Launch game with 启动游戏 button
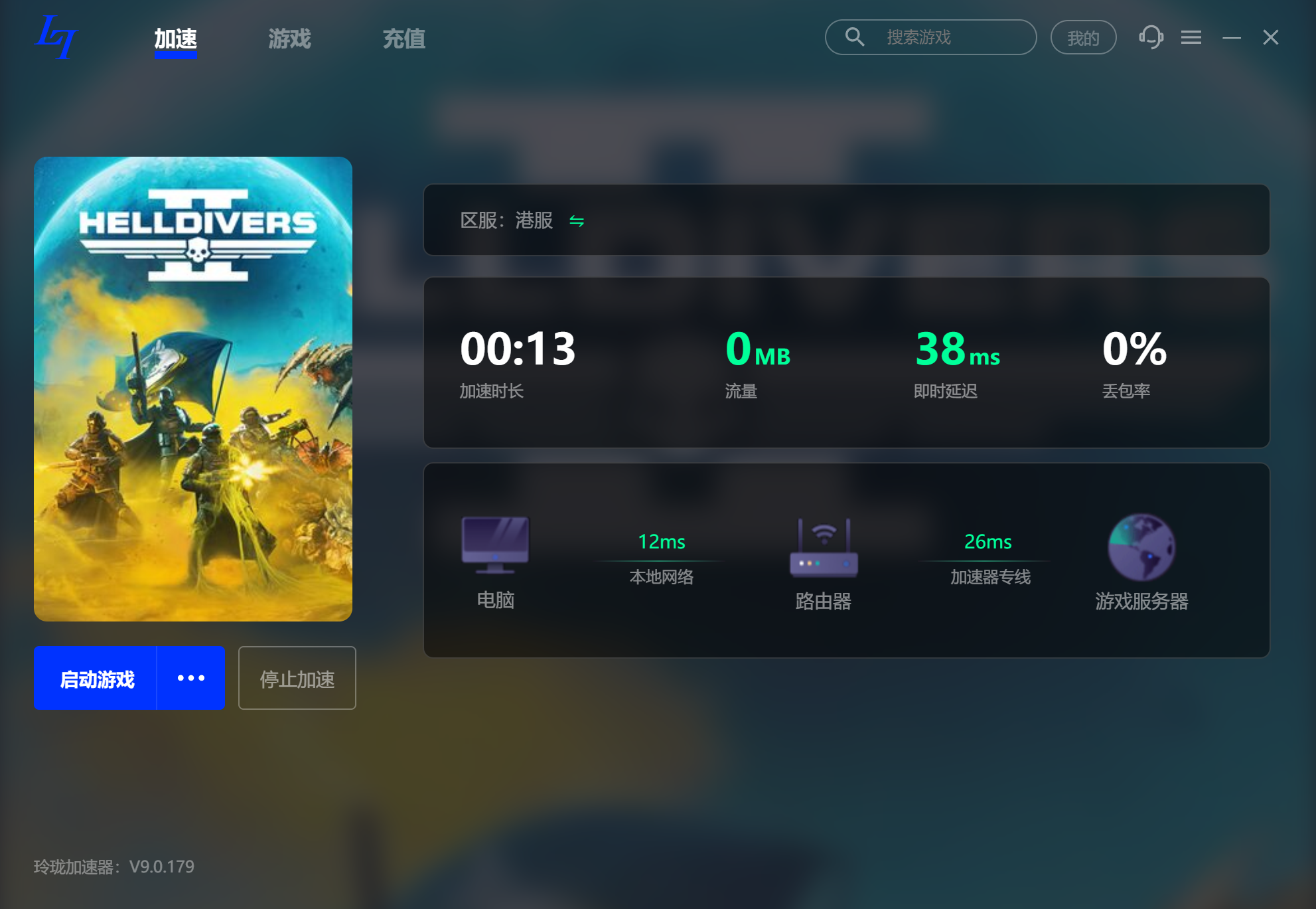The image size is (1316, 909). 96,679
